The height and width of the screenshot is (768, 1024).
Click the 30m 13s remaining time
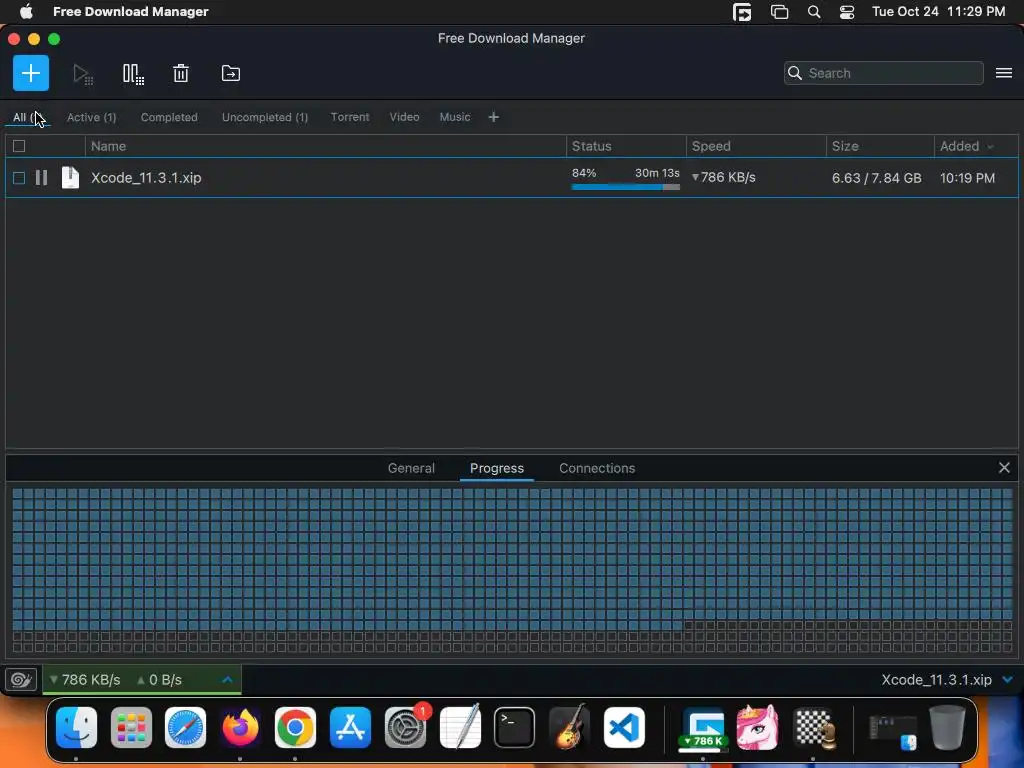(x=657, y=173)
